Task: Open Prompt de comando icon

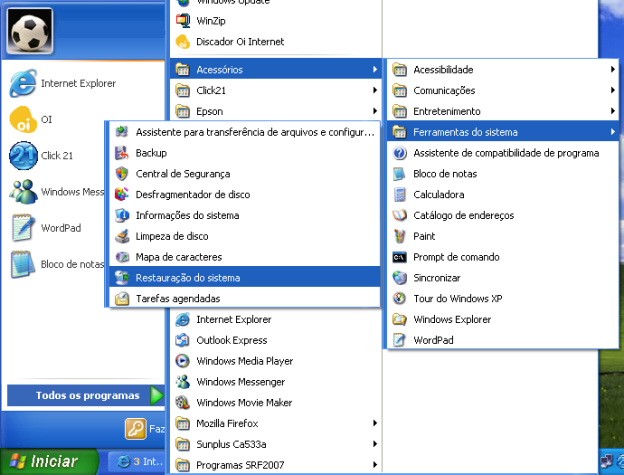Action: [x=400, y=257]
